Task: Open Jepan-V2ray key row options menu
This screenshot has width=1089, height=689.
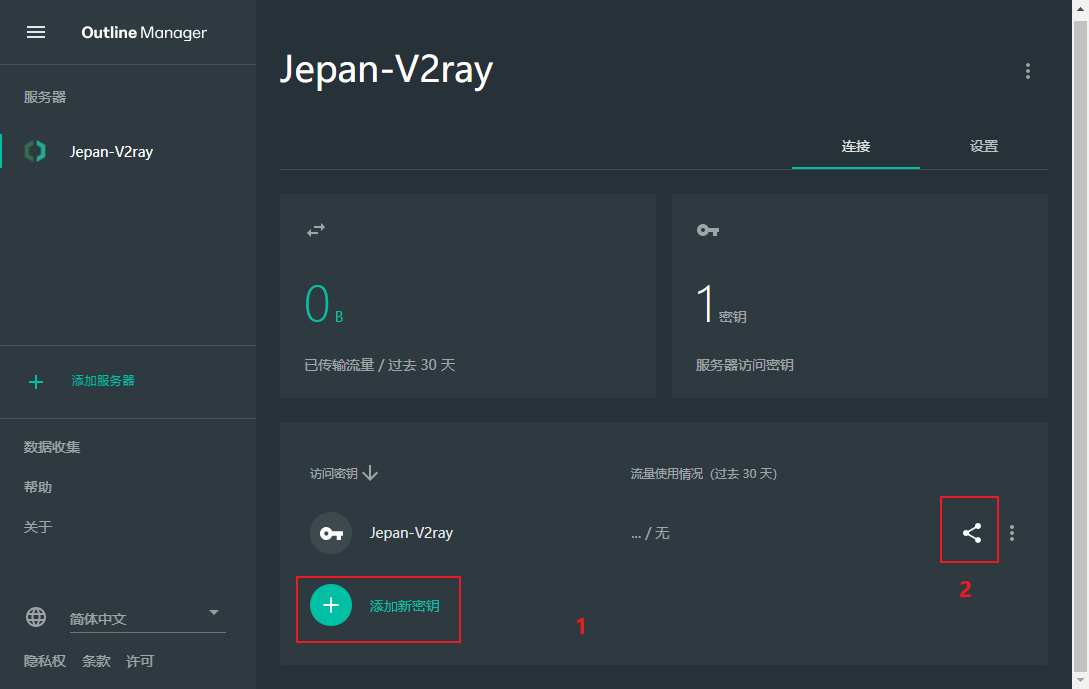Action: point(1011,533)
